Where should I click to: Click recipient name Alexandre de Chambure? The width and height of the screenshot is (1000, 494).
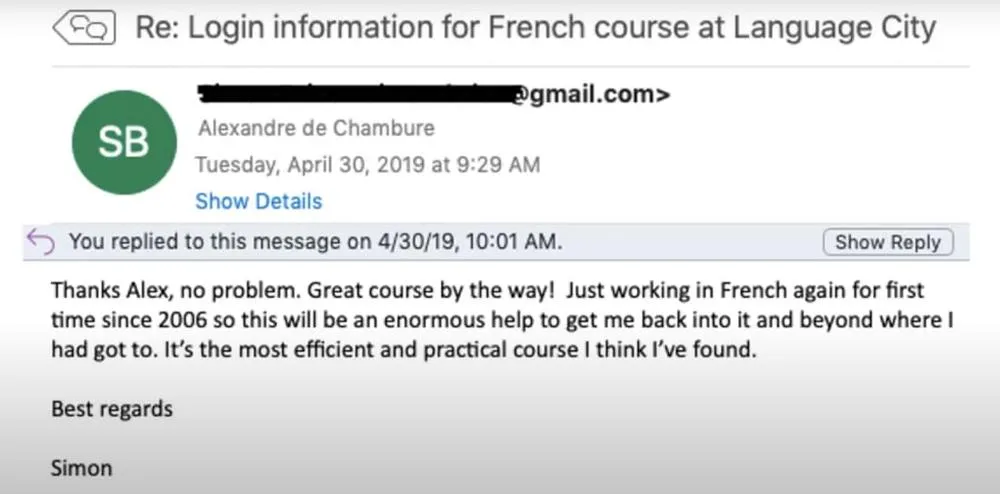click(x=316, y=128)
